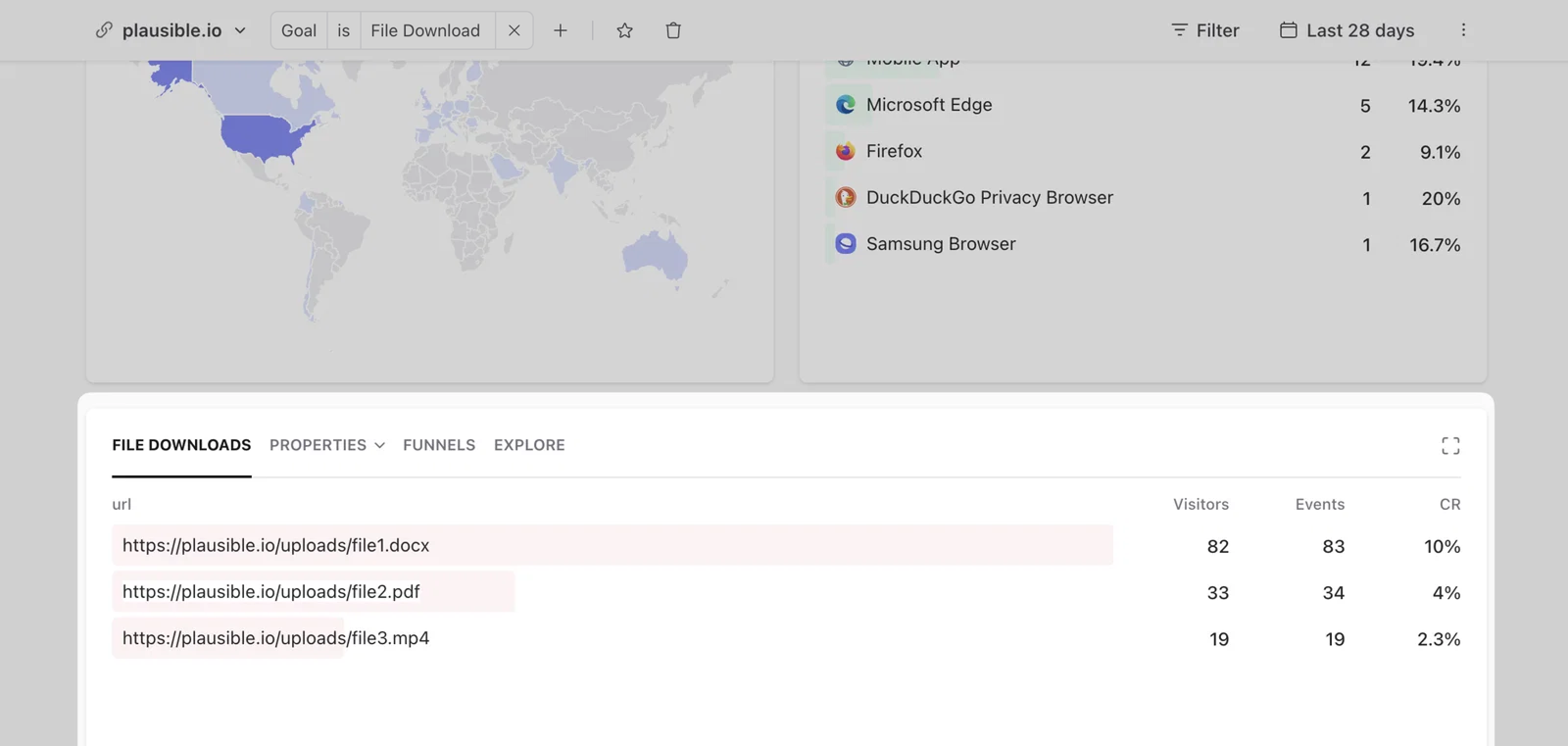Expand the File Downloads report to fullscreen
Image resolution: width=1568 pixels, height=746 pixels.
(x=1450, y=446)
